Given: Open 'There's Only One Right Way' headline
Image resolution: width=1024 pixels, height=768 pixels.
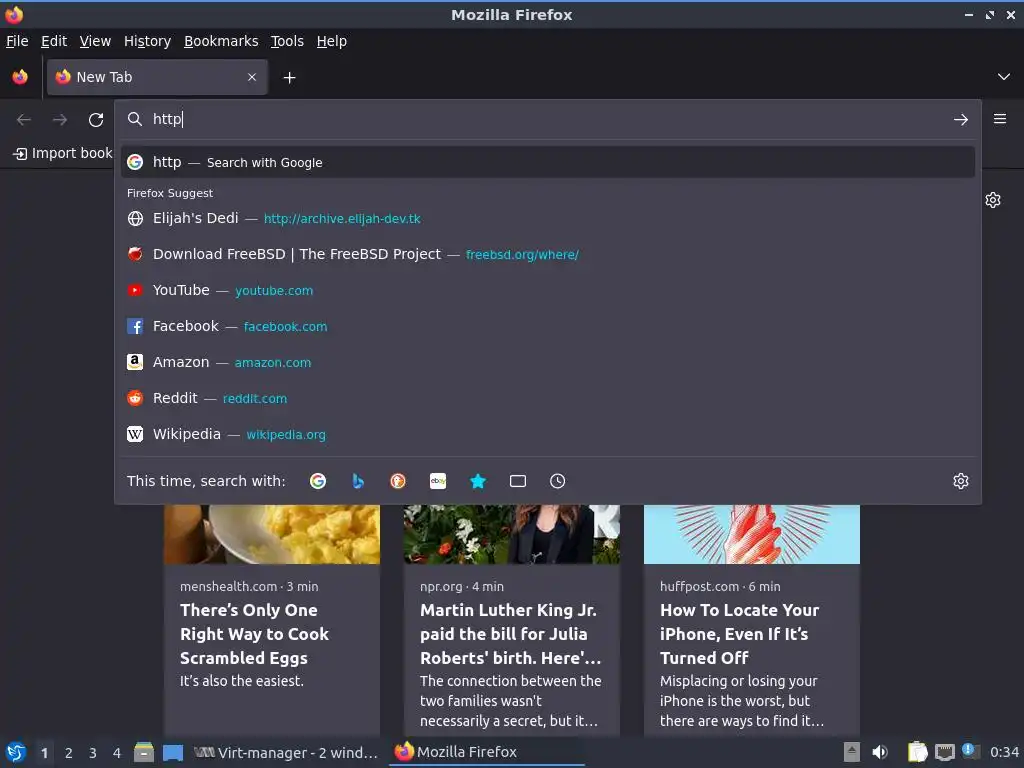Looking at the screenshot, I should (x=255, y=634).
